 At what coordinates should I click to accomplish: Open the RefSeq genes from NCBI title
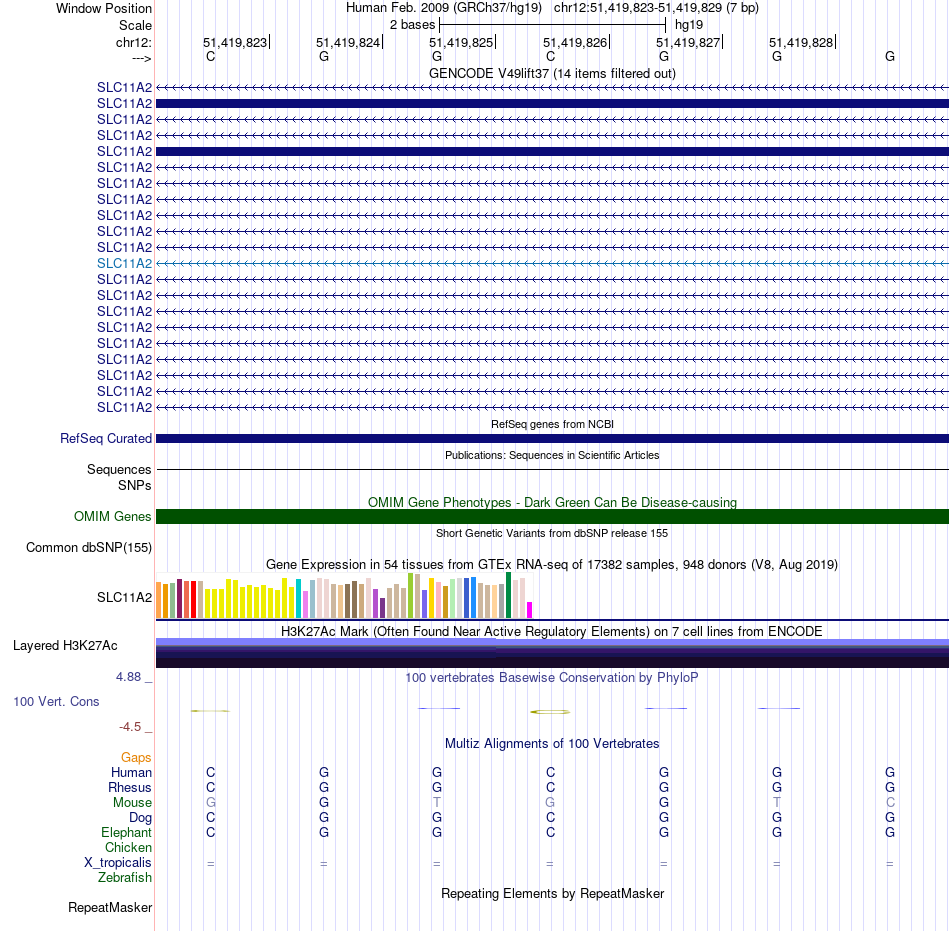click(552, 424)
